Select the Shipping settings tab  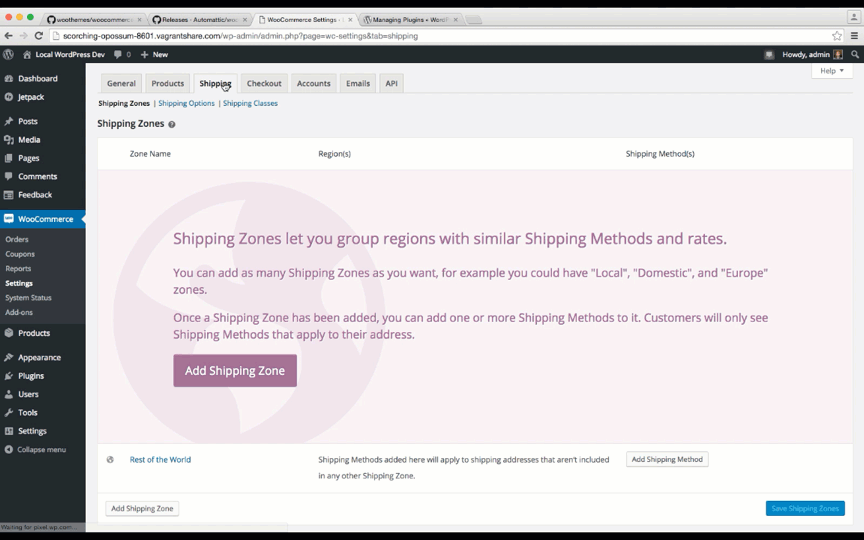tap(215, 83)
